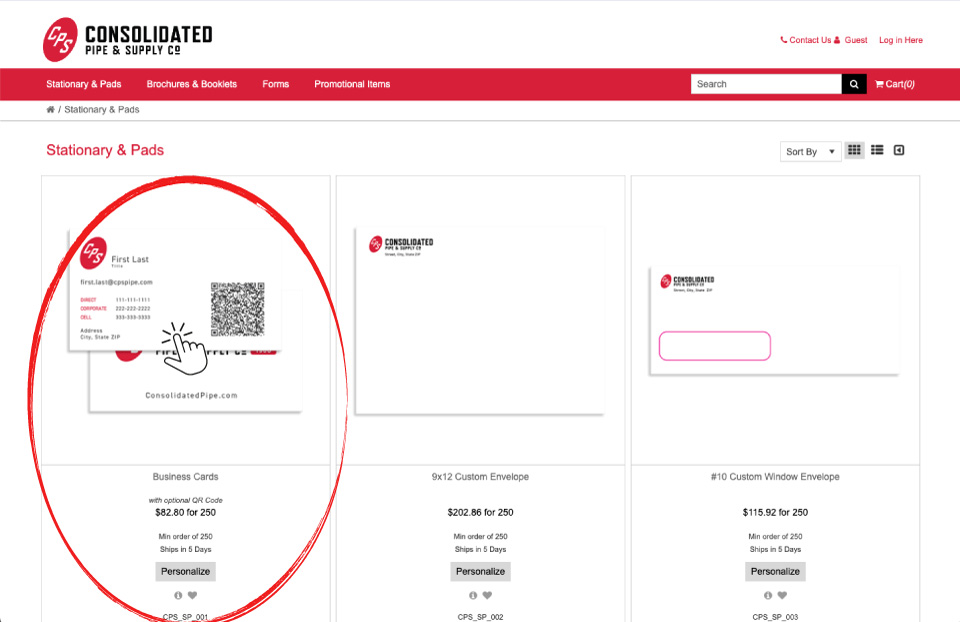Open Stationary & Pads menu
960x622 pixels.
point(84,85)
